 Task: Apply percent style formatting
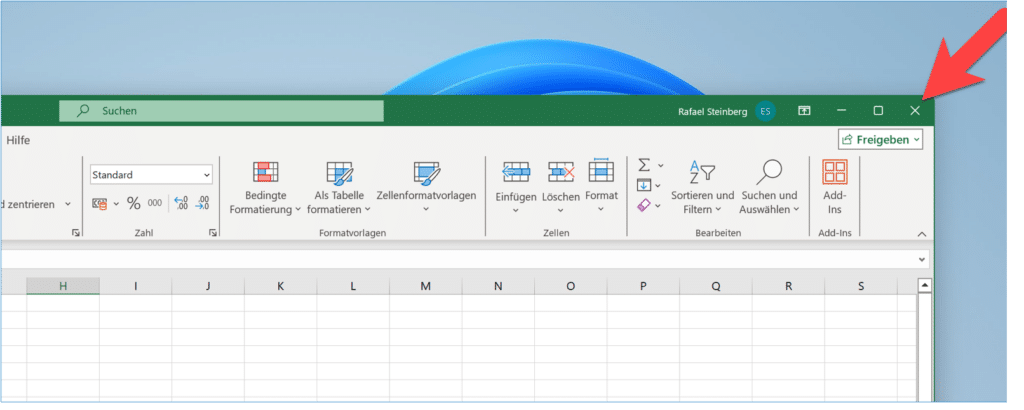pos(134,204)
